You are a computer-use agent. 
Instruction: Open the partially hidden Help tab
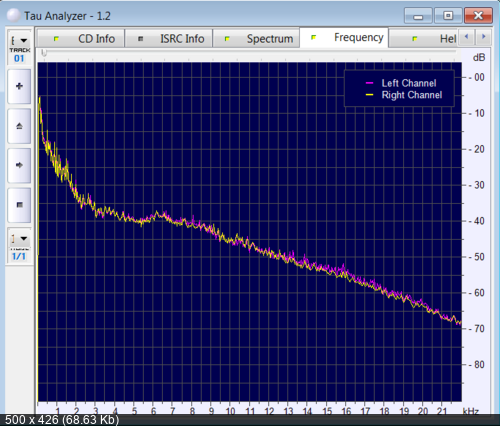423,39
